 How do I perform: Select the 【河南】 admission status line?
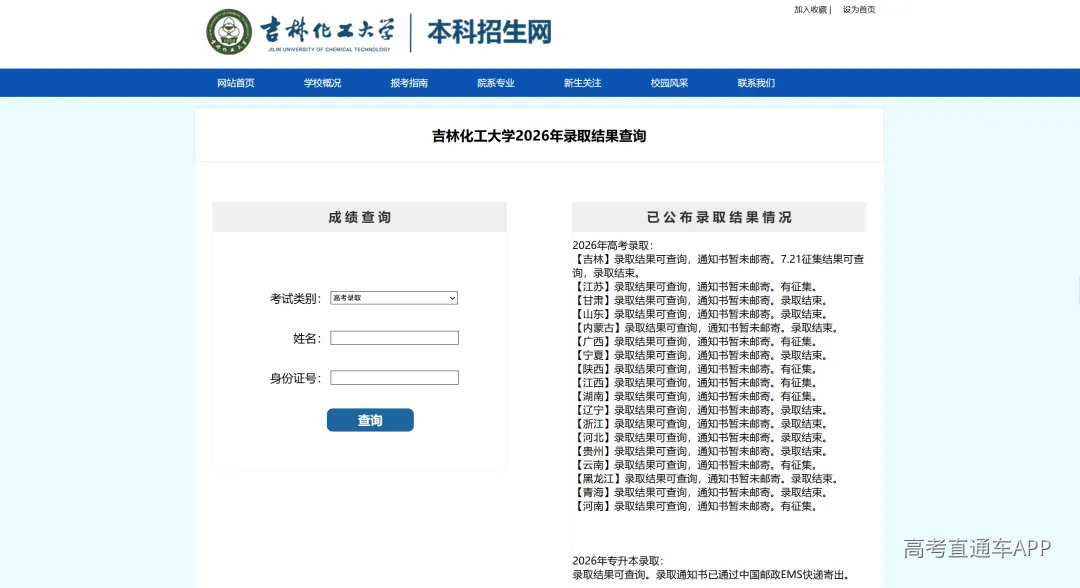(696, 506)
